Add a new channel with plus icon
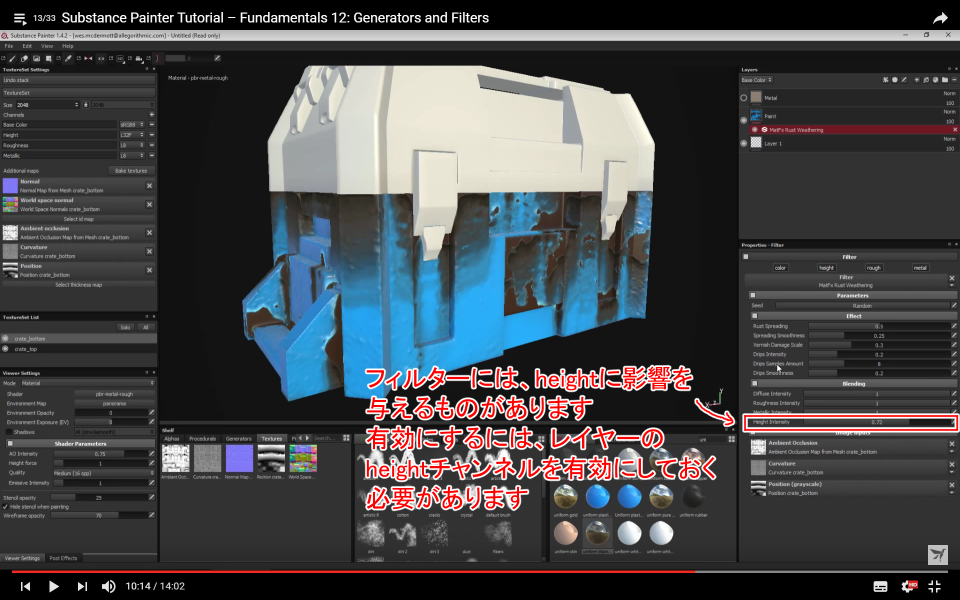Viewport: 960px width, 600px height. pos(151,114)
